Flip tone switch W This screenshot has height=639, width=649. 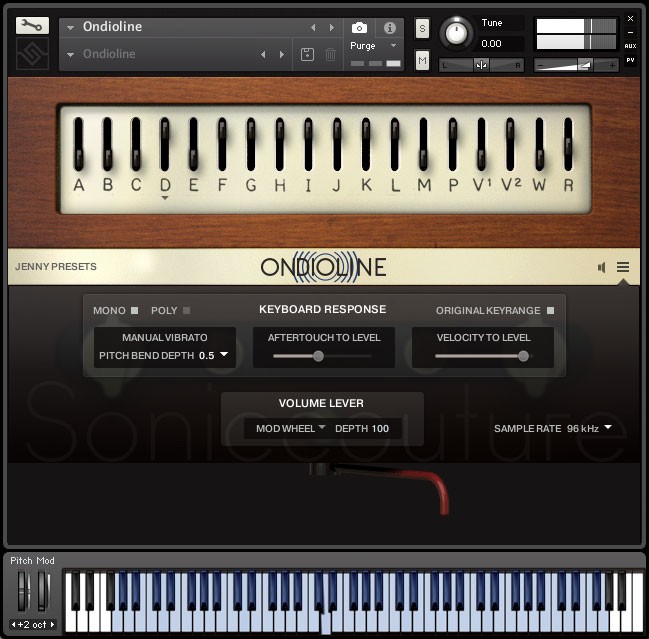coord(539,144)
